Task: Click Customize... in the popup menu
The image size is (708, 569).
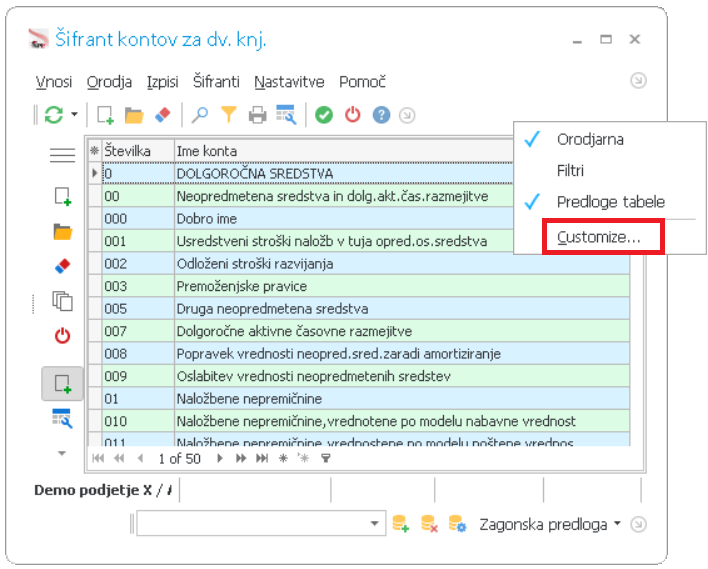Action: (x=598, y=237)
